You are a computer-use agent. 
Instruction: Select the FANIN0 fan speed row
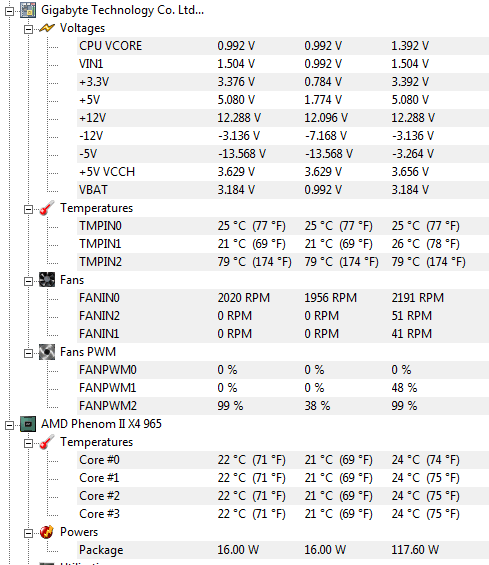click(x=283, y=298)
